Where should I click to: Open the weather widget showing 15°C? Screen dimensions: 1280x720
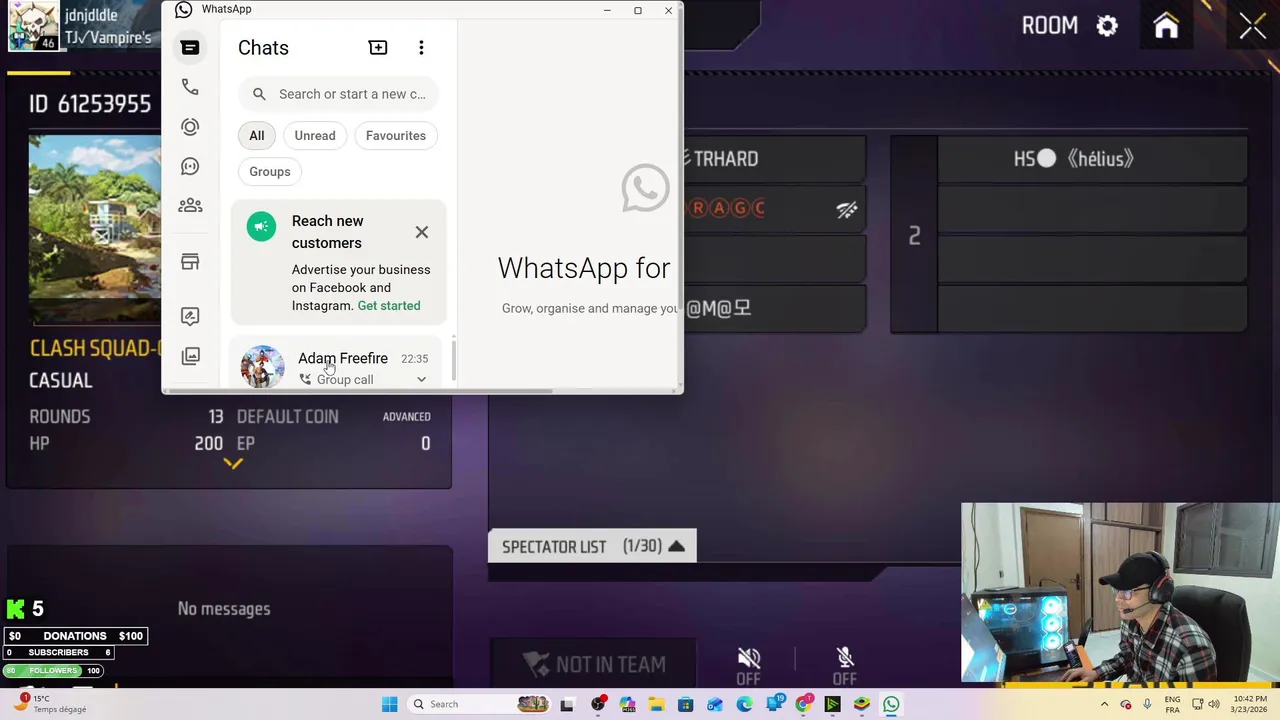point(50,704)
